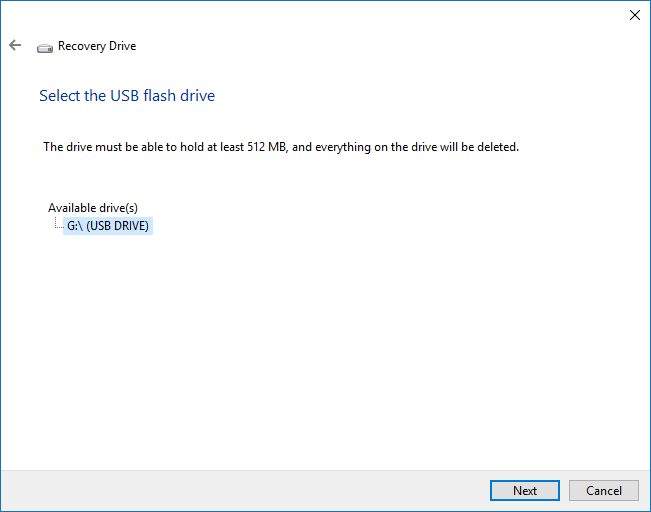Click the back arrow icon
This screenshot has width=651, height=512.
15,46
